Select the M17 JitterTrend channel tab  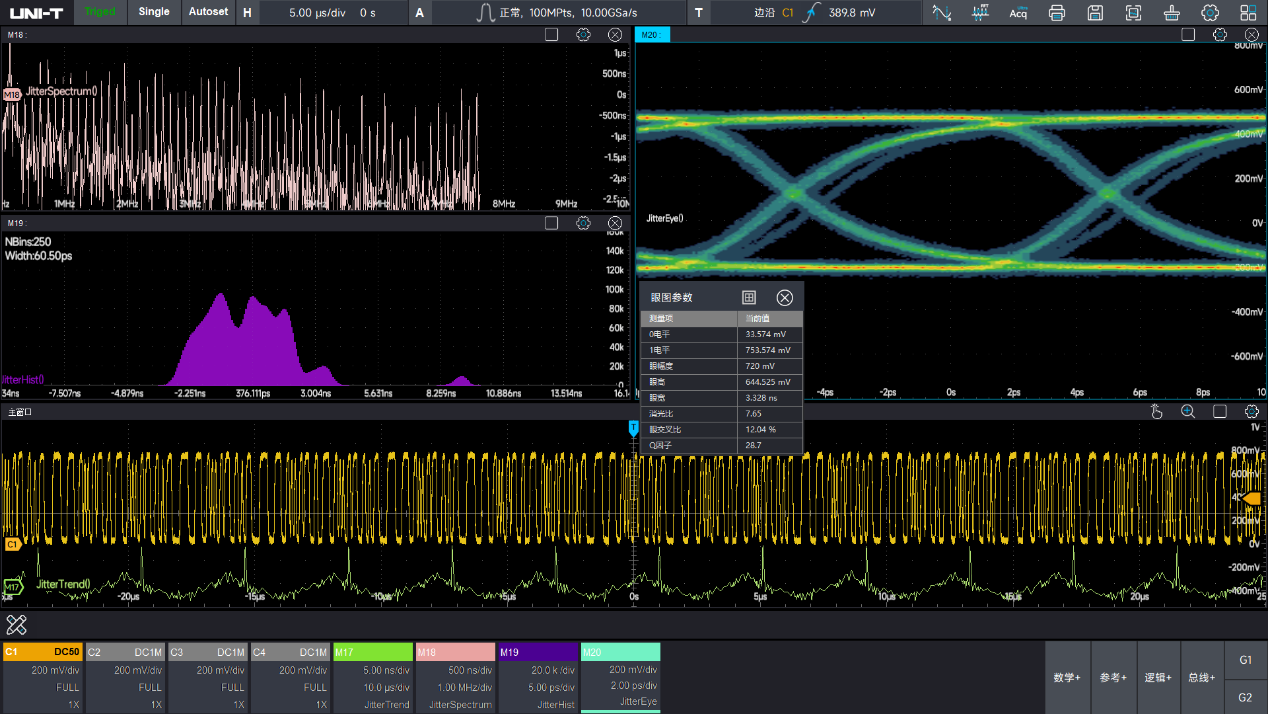[x=372, y=676]
